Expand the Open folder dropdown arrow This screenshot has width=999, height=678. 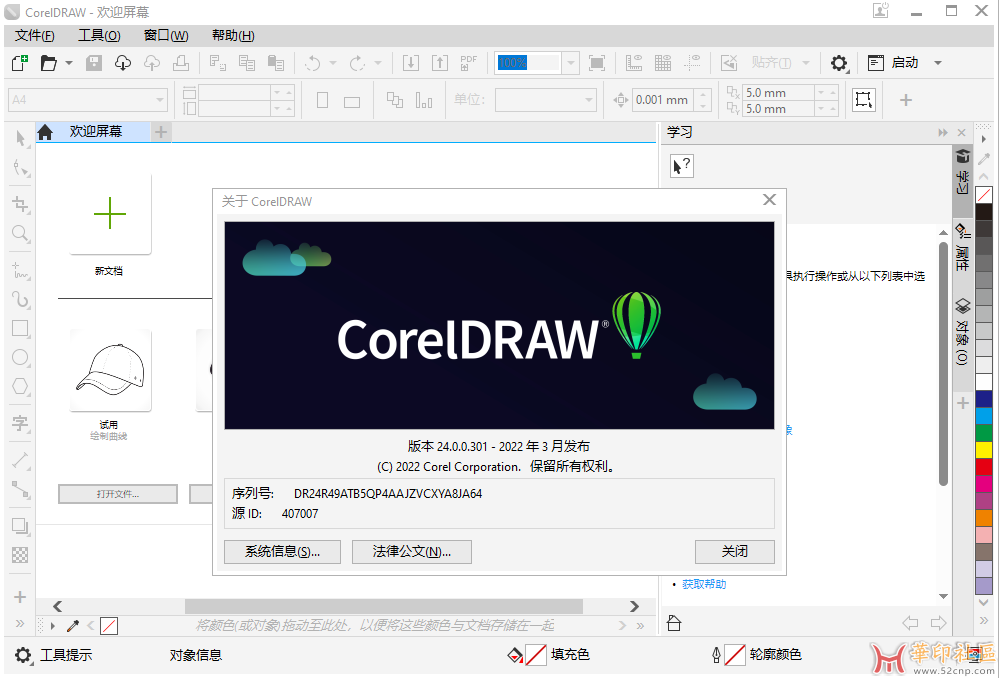tap(69, 63)
